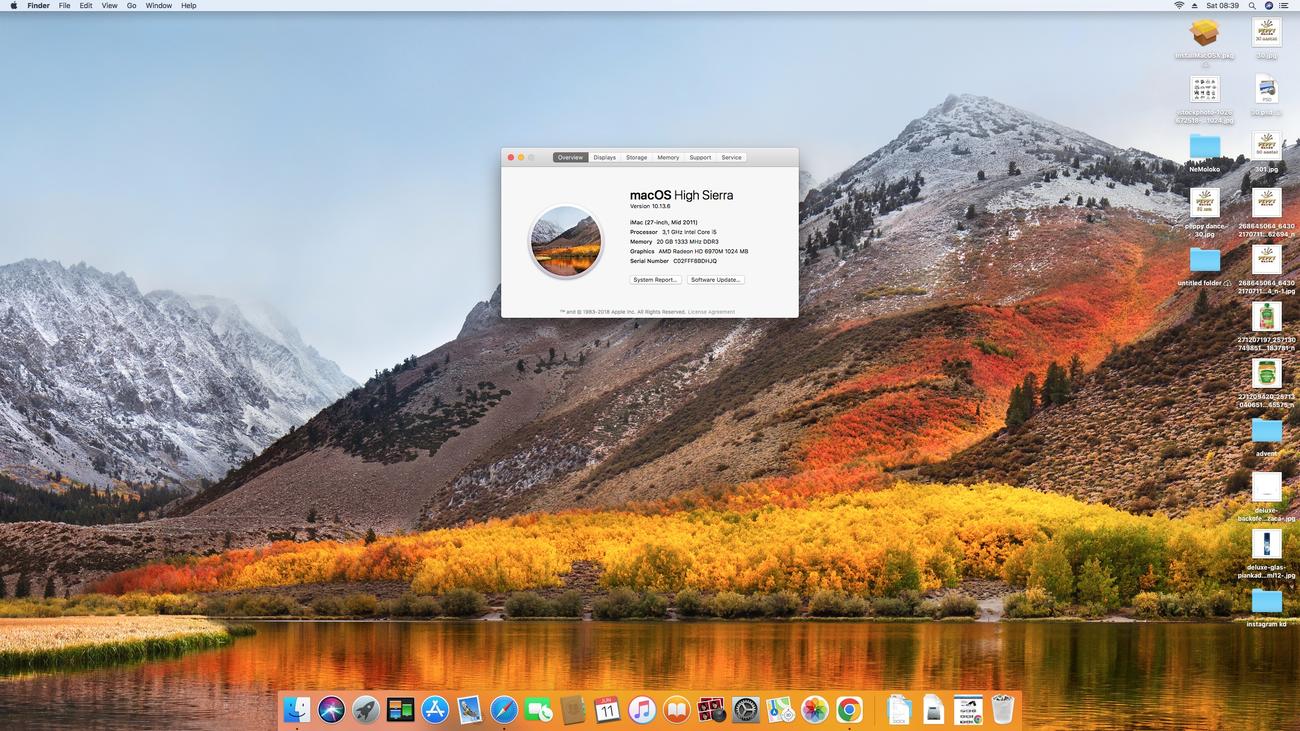This screenshot has height=731, width=1300.
Task: Open the documents stack in Dock
Action: tap(898, 710)
